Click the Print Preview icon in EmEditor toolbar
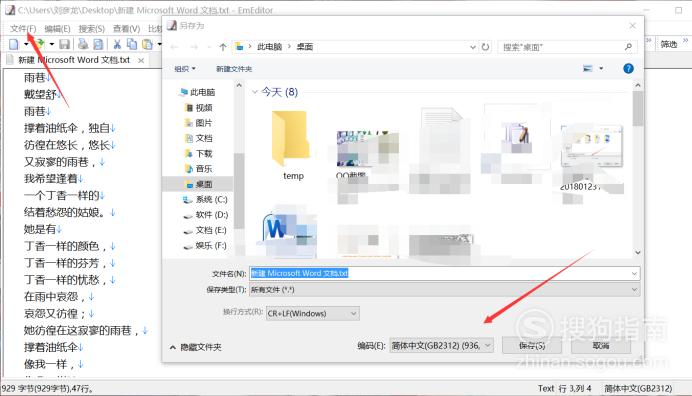This screenshot has height=396, width=692. click(x=98, y=44)
